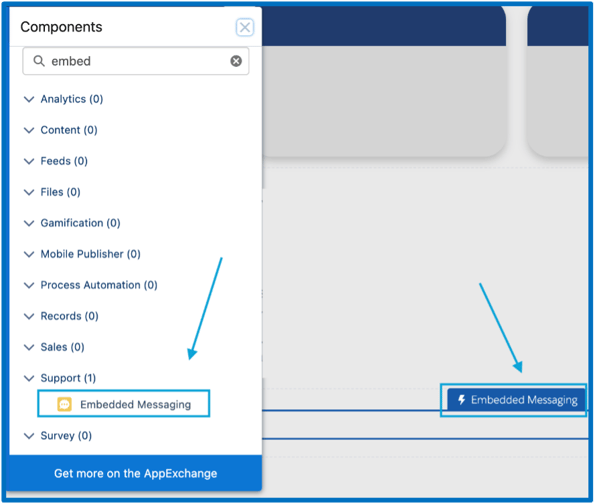Image resolution: width=597 pixels, height=504 pixels.
Task: Toggle the Feeds (0) chevron
Action: [x=29, y=161]
